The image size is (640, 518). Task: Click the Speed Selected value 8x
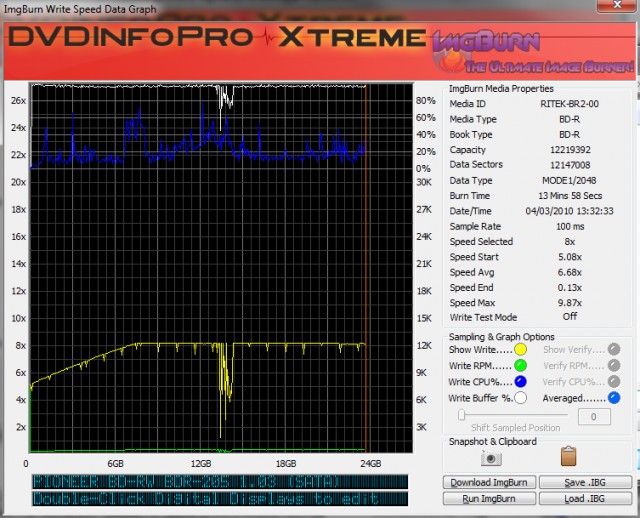click(570, 242)
